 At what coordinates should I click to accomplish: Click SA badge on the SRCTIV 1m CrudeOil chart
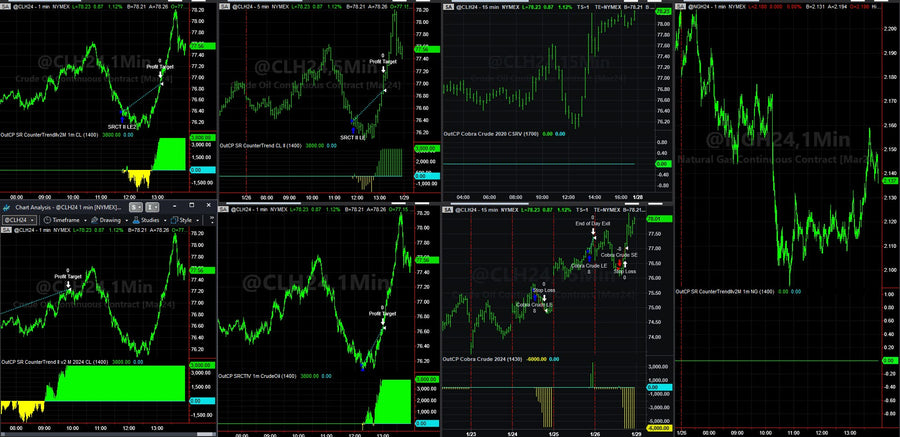(x=225, y=210)
